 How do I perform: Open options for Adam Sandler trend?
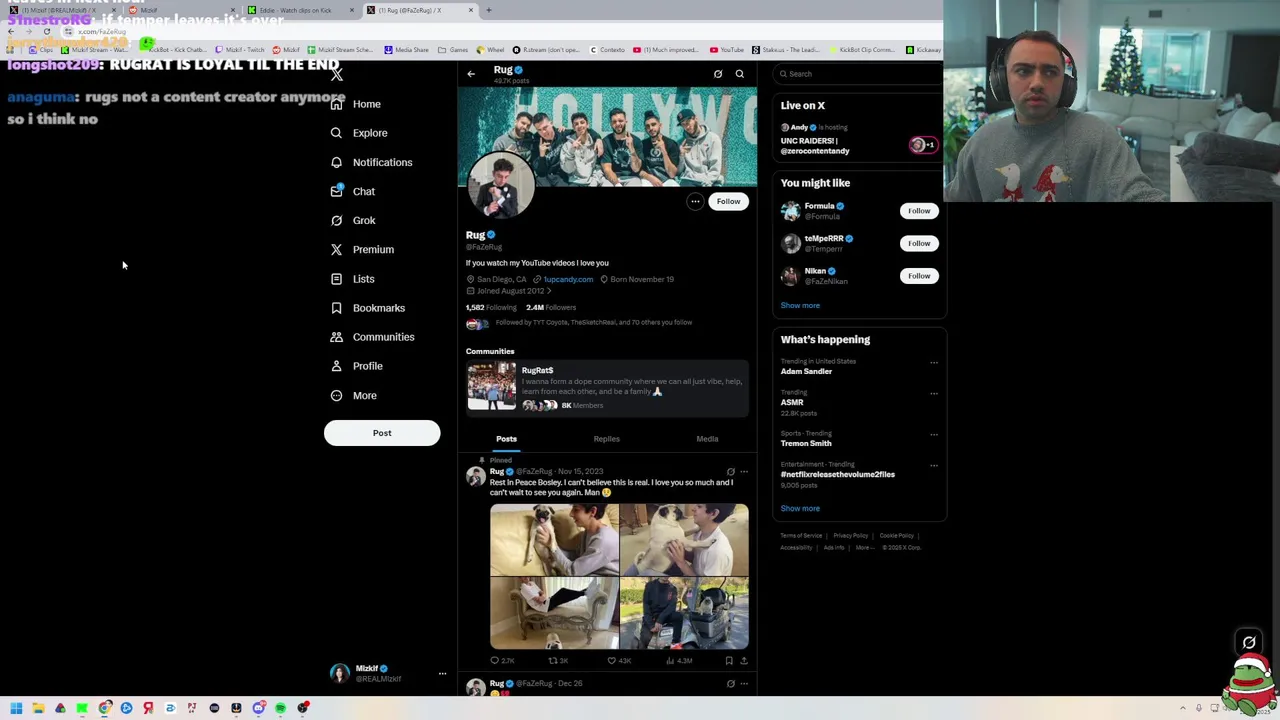click(x=934, y=363)
